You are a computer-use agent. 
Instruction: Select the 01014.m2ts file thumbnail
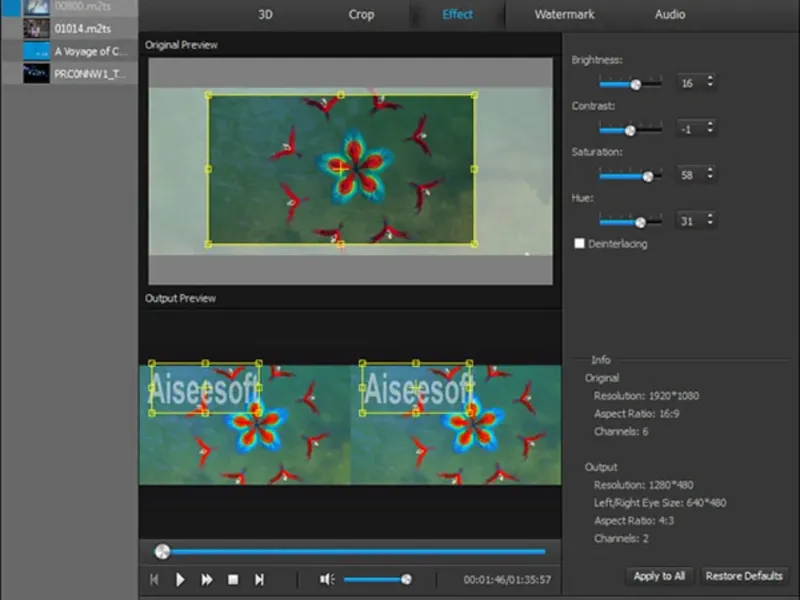[x=37, y=28]
